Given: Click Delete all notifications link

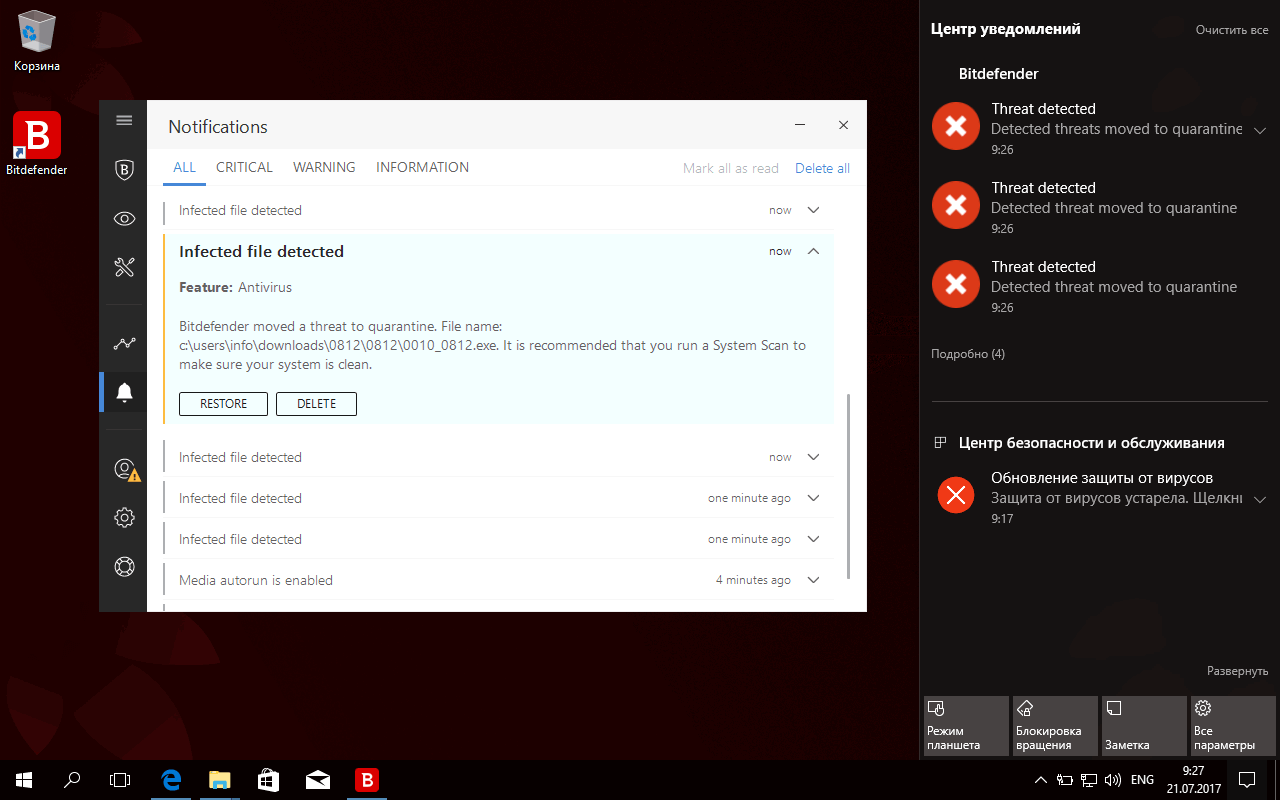Looking at the screenshot, I should 822,168.
